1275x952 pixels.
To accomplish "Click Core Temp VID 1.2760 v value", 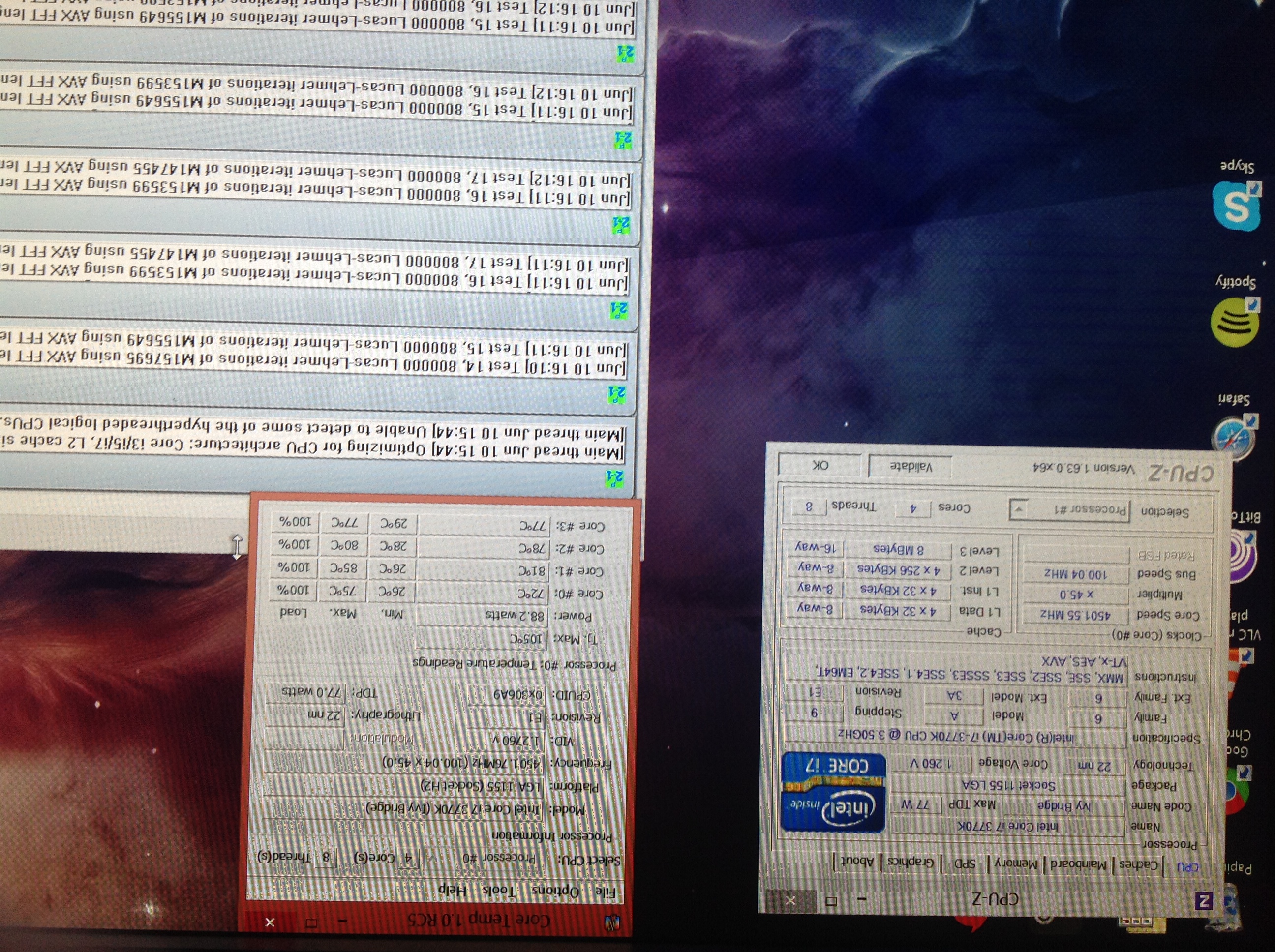I will (x=505, y=740).
